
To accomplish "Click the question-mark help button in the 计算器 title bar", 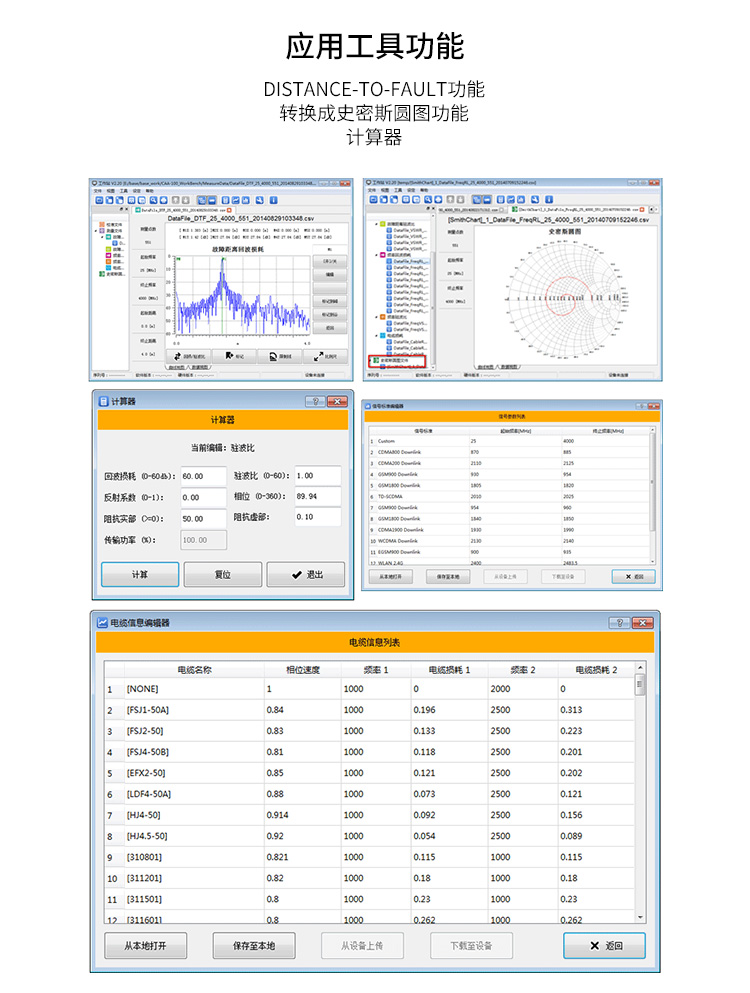I will click(x=315, y=402).
